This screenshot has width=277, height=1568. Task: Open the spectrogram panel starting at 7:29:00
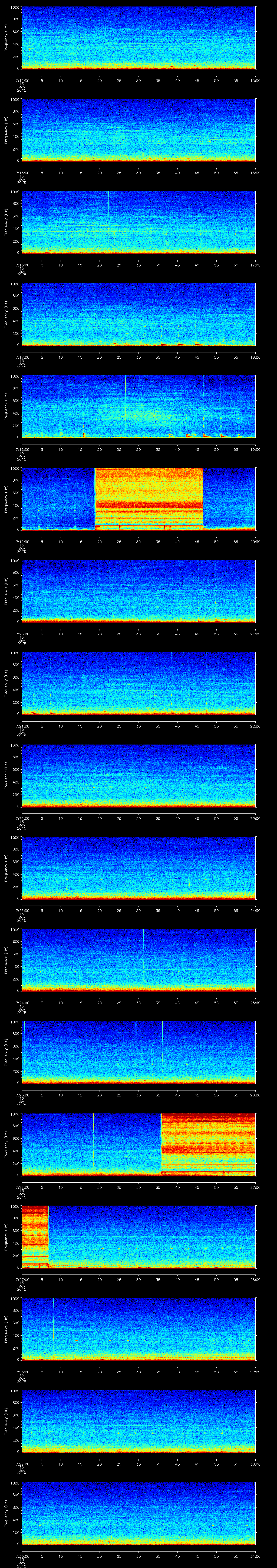tap(138, 1421)
